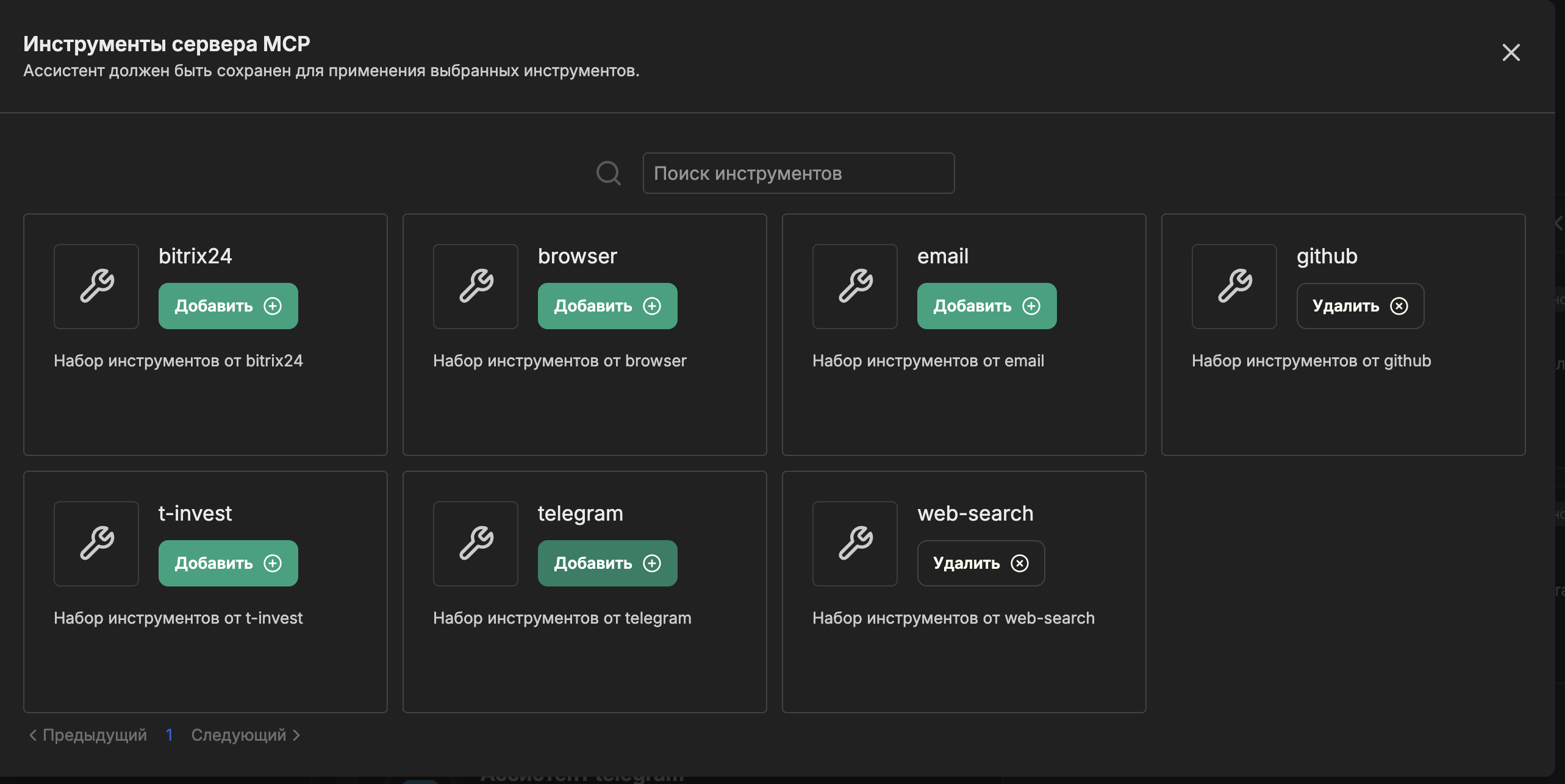Click description 'Набор инструментов от browser'

pyautogui.click(x=560, y=361)
